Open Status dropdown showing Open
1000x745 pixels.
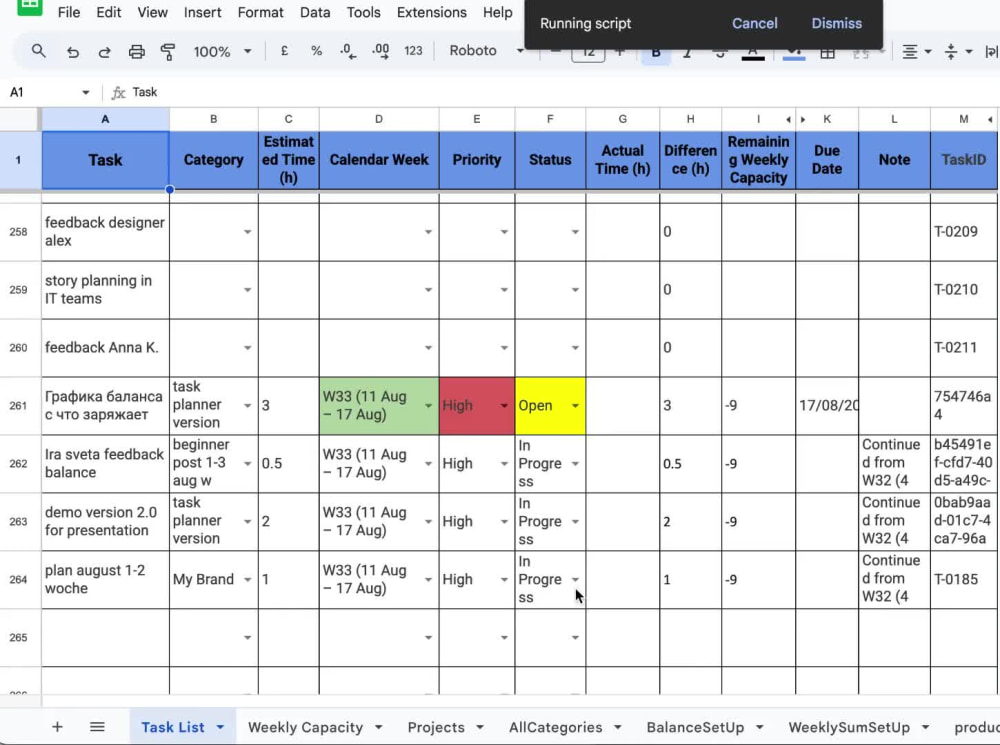coord(575,406)
